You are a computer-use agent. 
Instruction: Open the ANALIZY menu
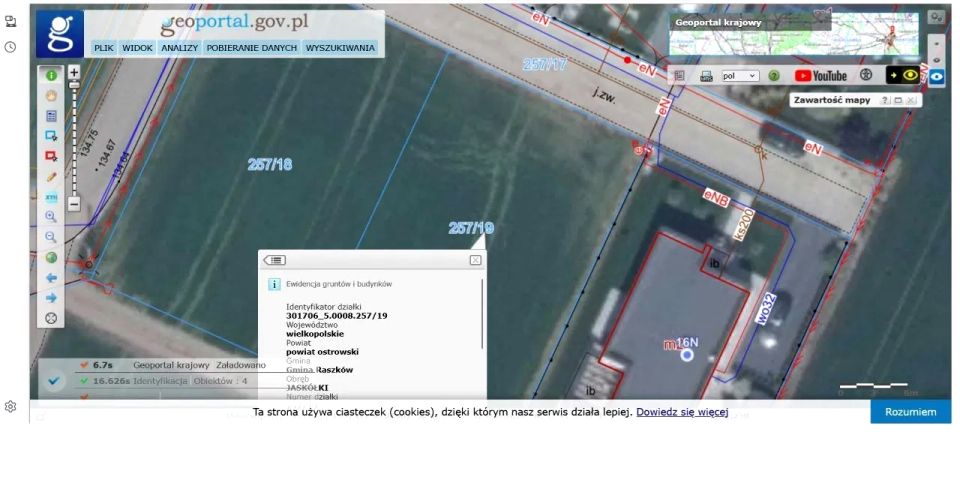tap(180, 47)
